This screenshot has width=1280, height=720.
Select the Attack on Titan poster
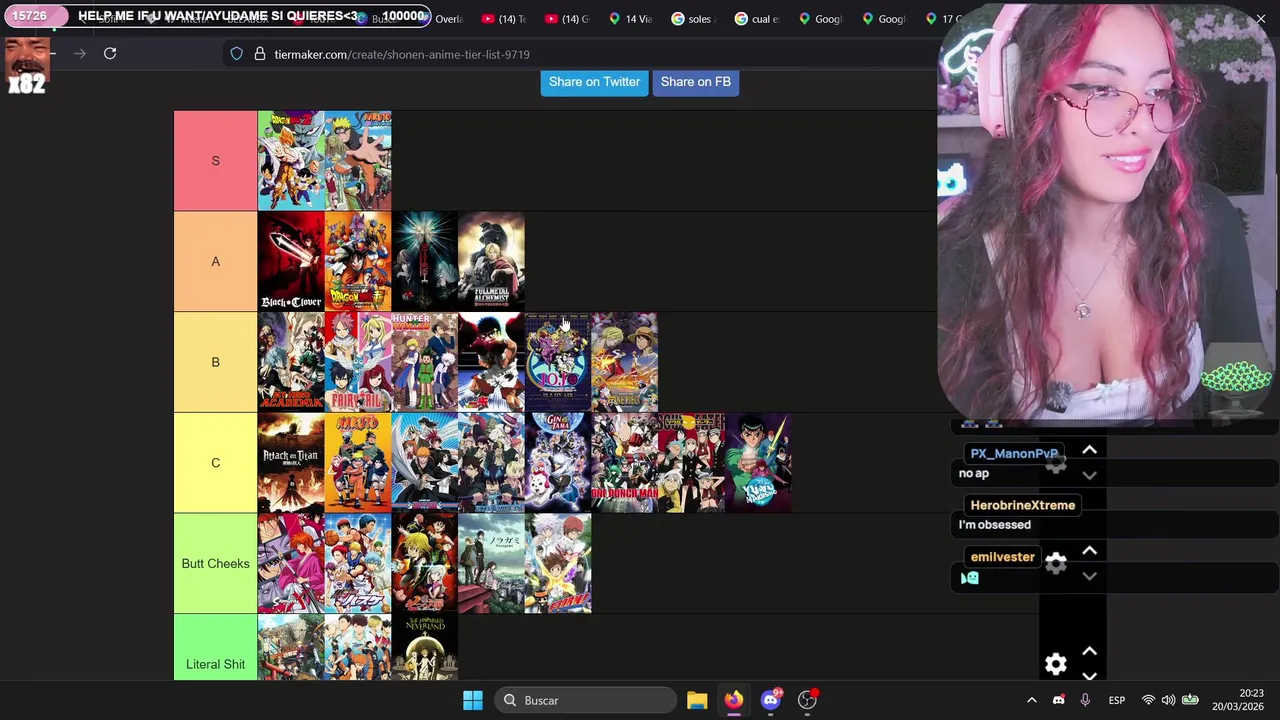[291, 463]
